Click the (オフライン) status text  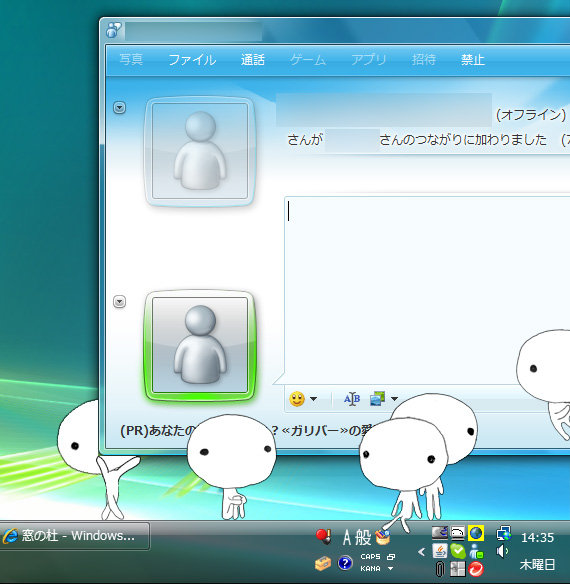(x=531, y=114)
